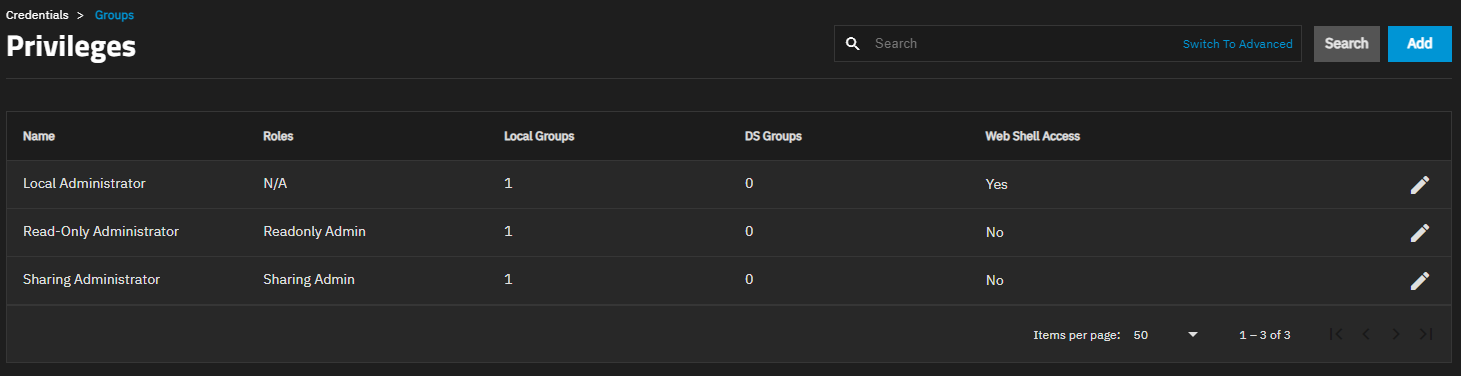Go to the previous page
The width and height of the screenshot is (1461, 376).
point(1366,334)
